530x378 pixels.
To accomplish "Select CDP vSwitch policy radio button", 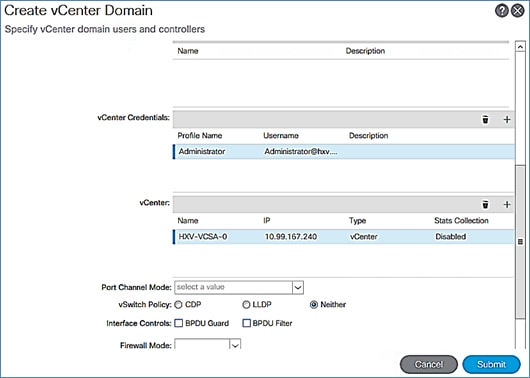I will pos(178,305).
